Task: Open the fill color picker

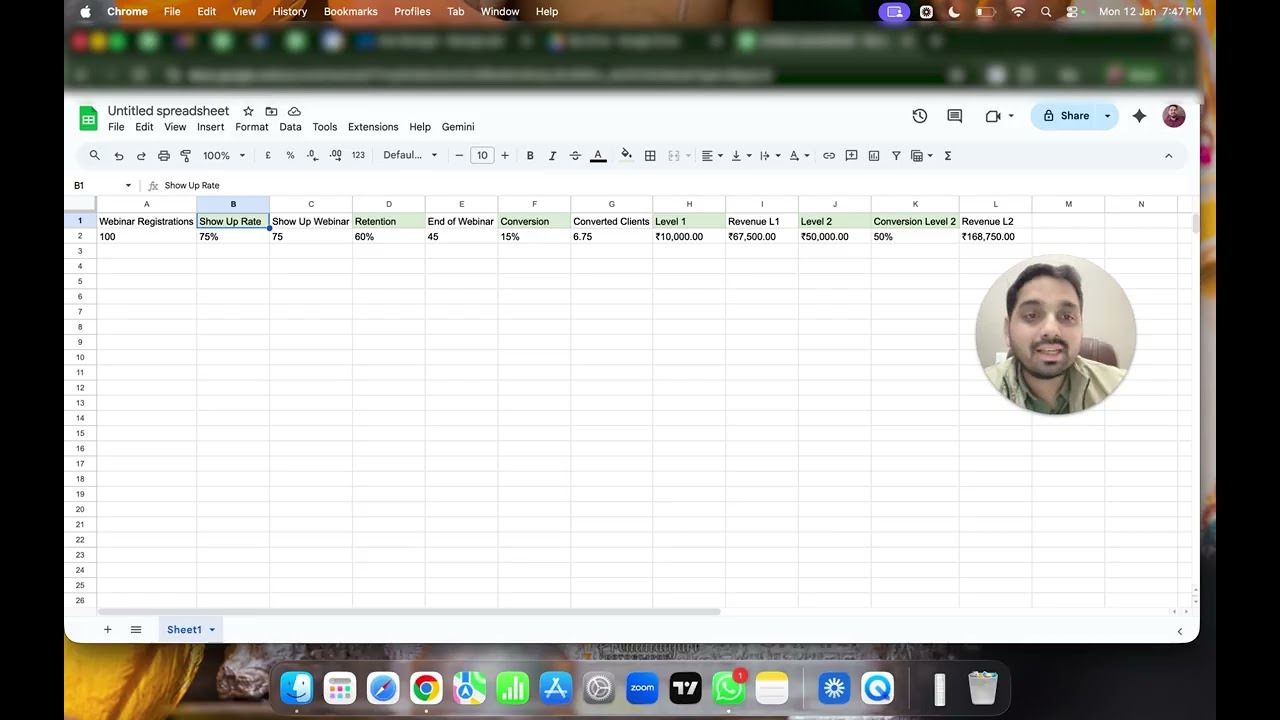Action: pos(626,156)
